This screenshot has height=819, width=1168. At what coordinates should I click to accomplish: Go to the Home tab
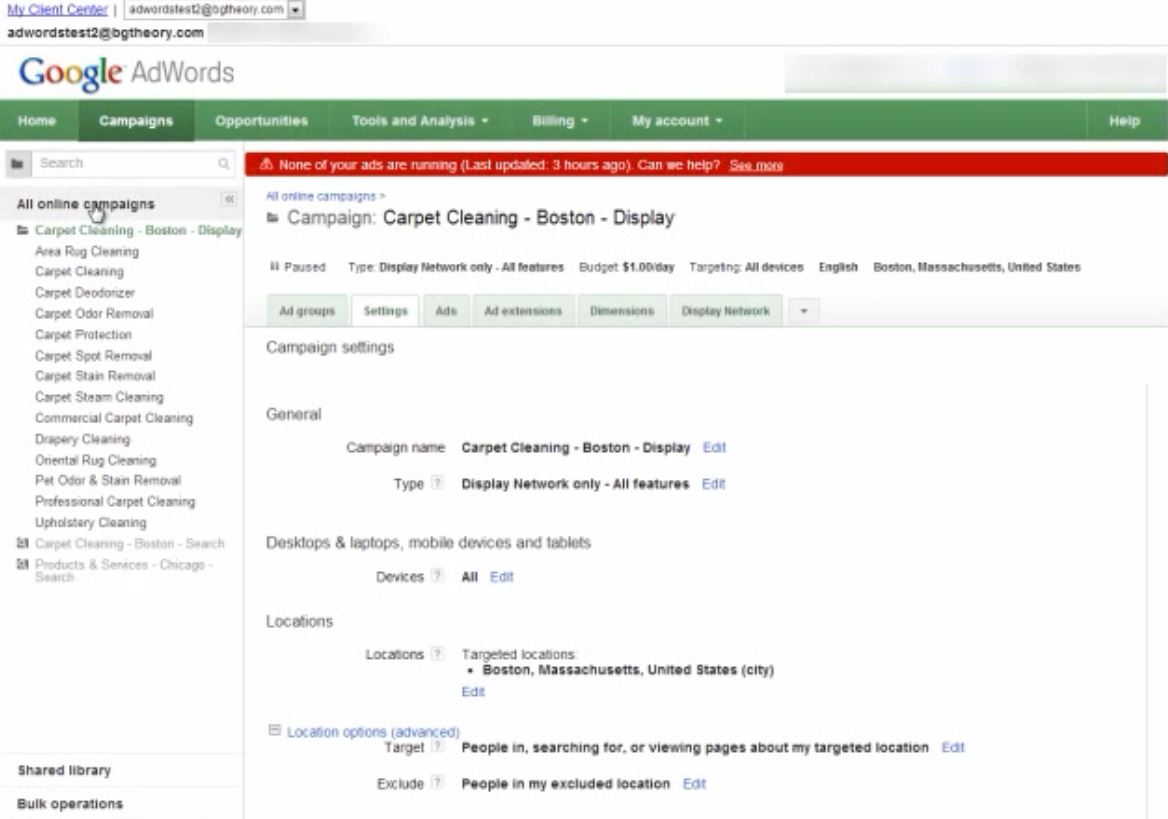pyautogui.click(x=37, y=121)
